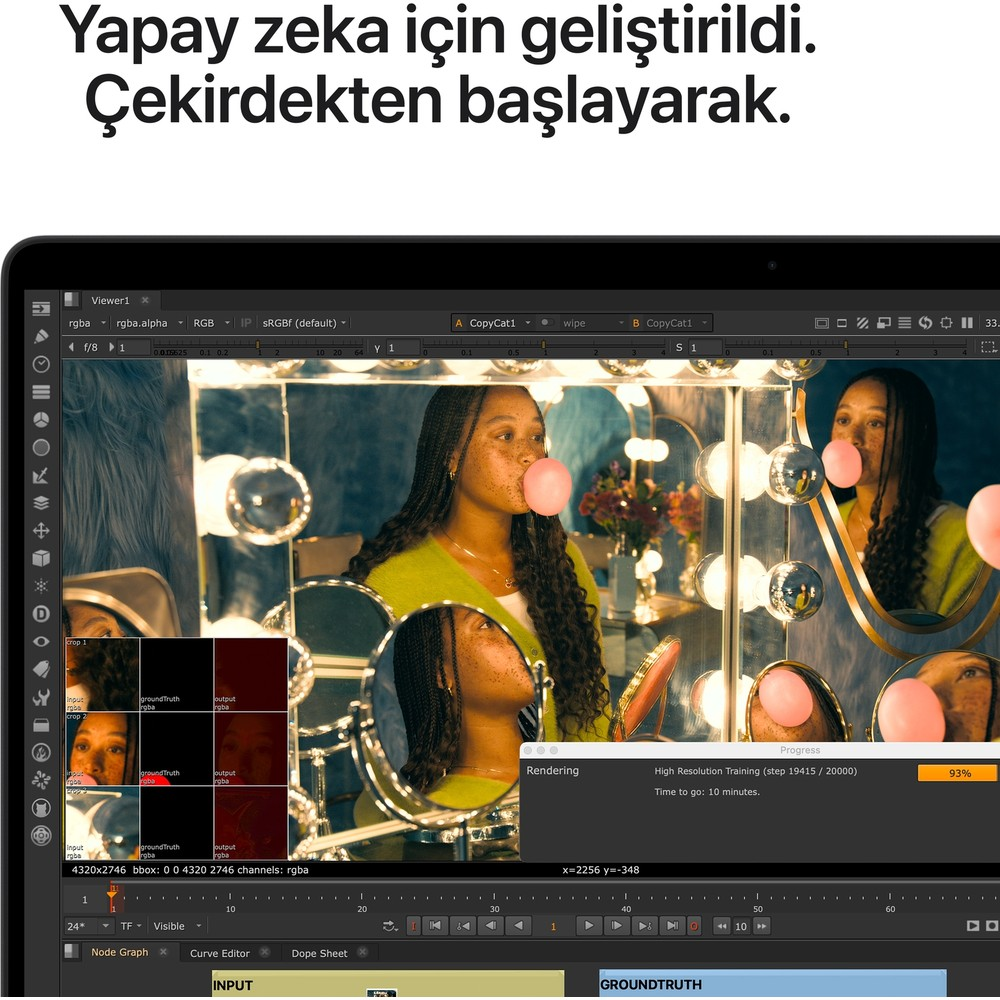The width and height of the screenshot is (1000, 1000).
Task: Click the play forward button
Action: (x=589, y=925)
